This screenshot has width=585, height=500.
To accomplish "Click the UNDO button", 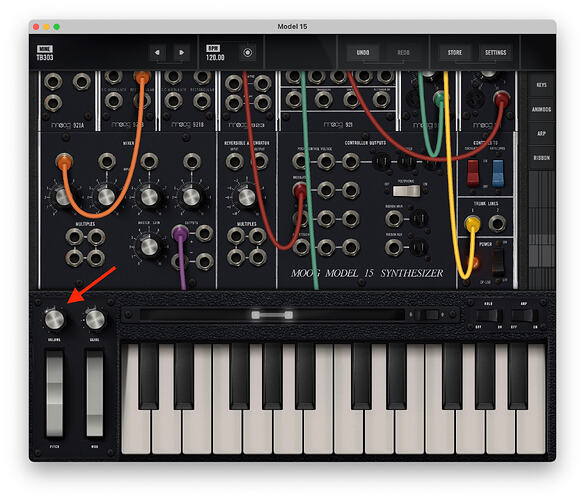I will [x=363, y=53].
